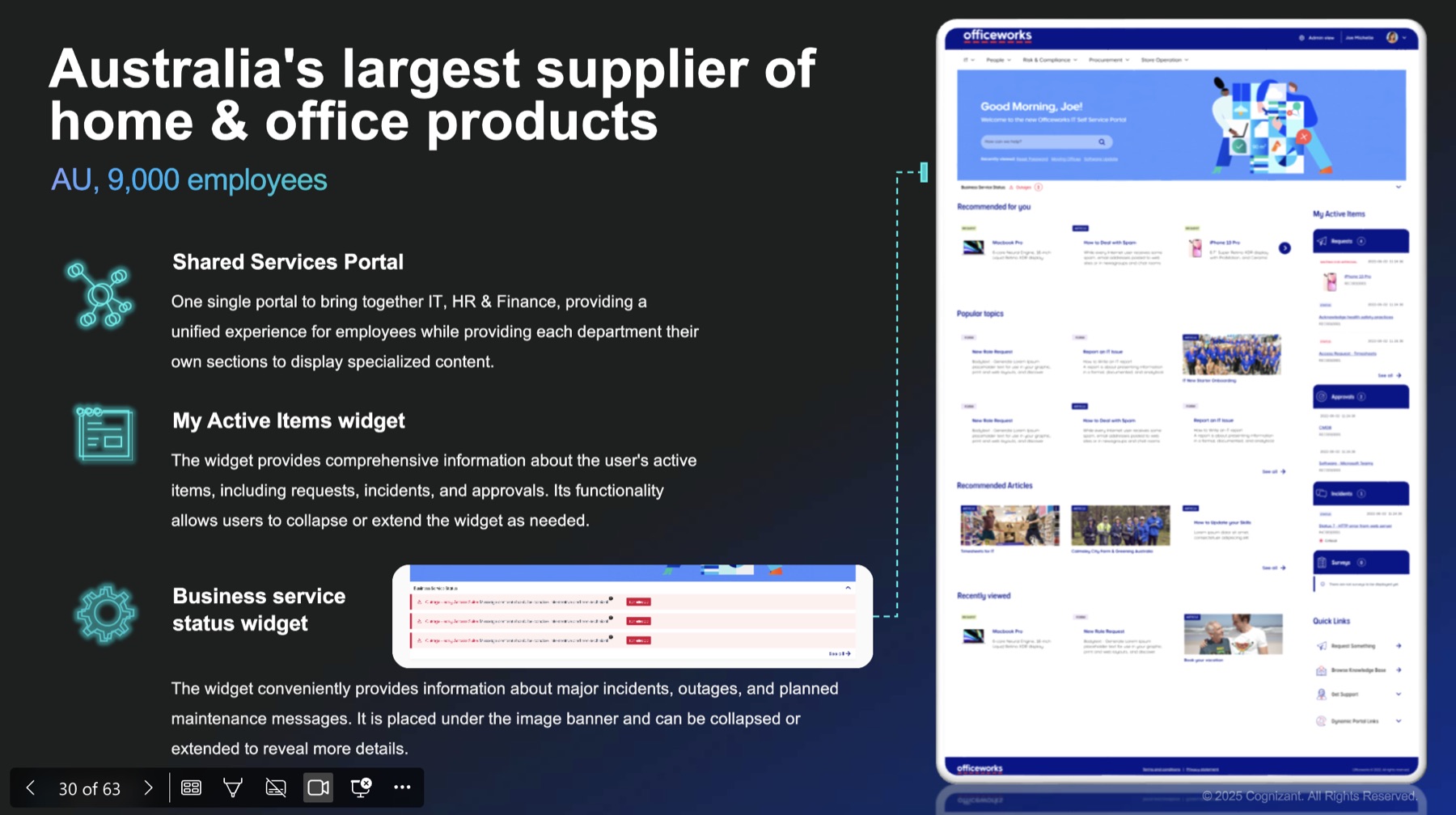1456x815 pixels.
Task: Select the pen and laser pointer tool
Action: click(233, 788)
